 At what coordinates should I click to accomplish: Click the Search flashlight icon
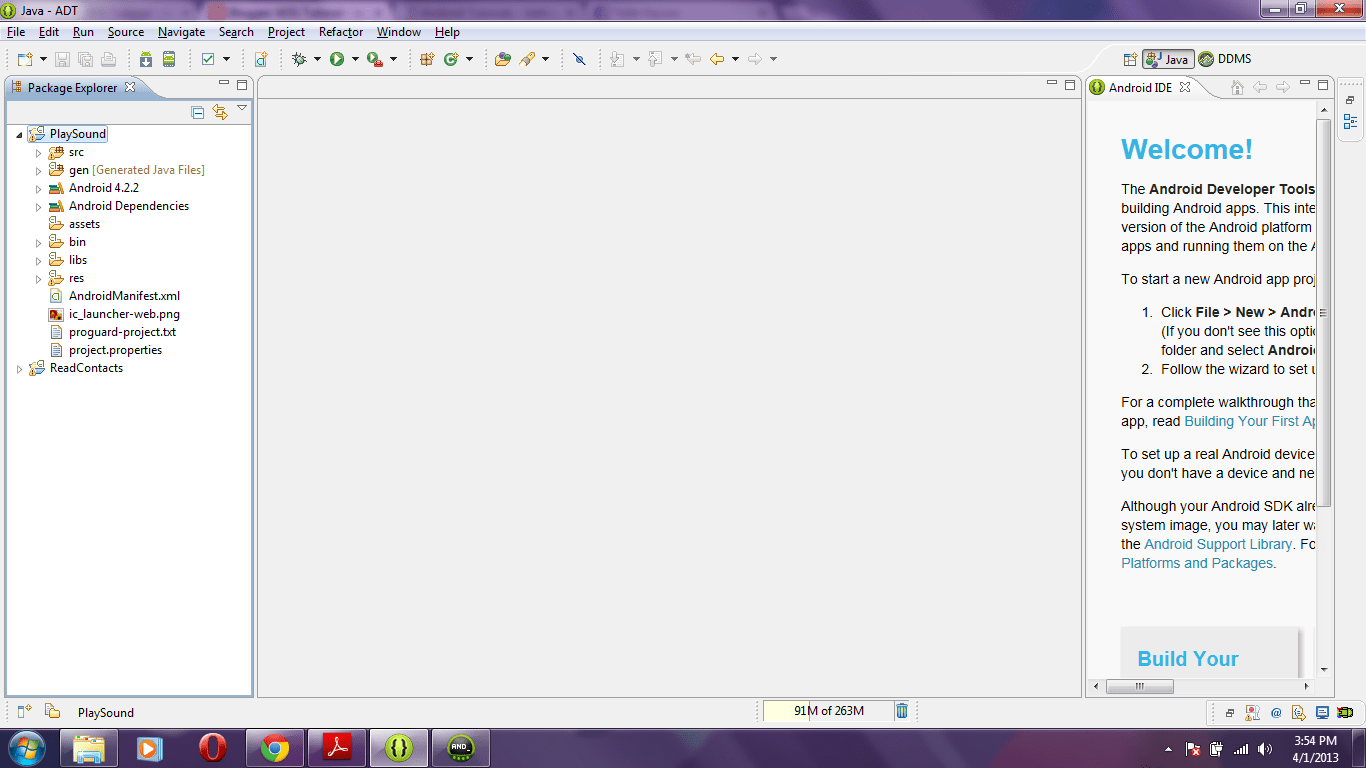tap(527, 59)
